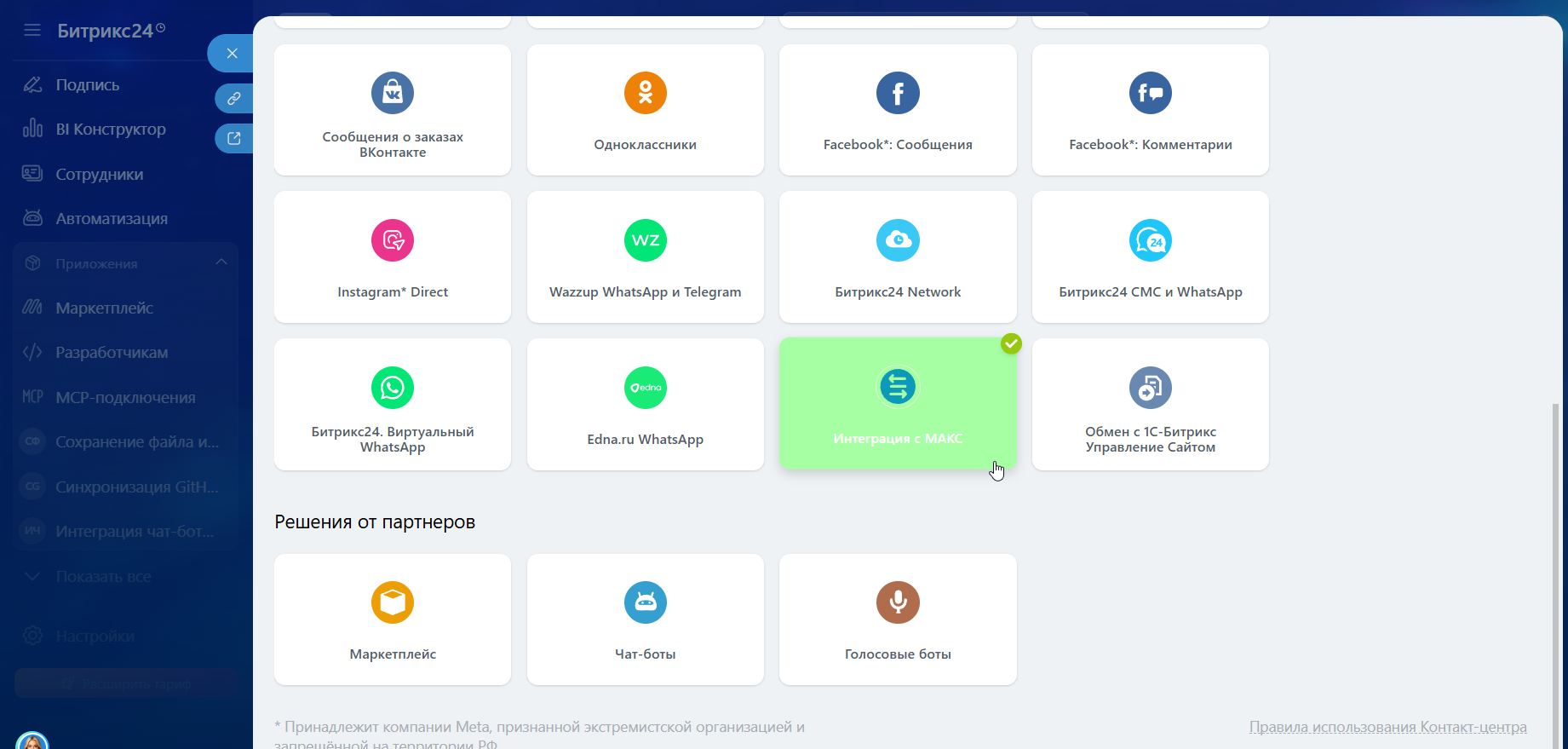Collapse the Приложения section chevron
The image size is (1568, 749).
coord(221,262)
